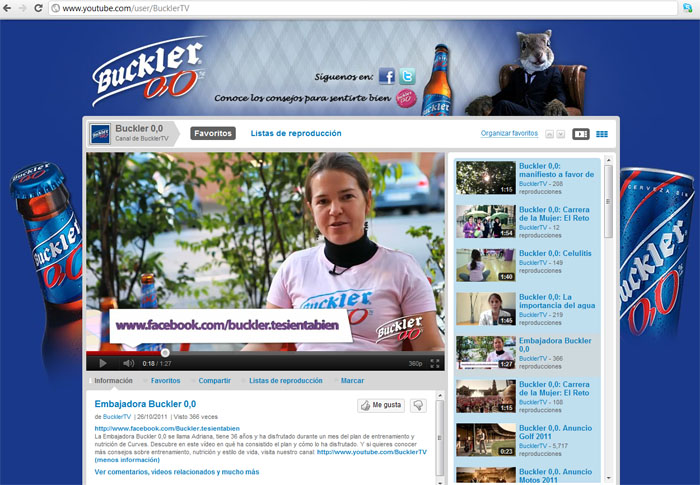Open the Anuncio Golf 2011 thumbnail
This screenshot has height=485, width=700.
[x=486, y=440]
